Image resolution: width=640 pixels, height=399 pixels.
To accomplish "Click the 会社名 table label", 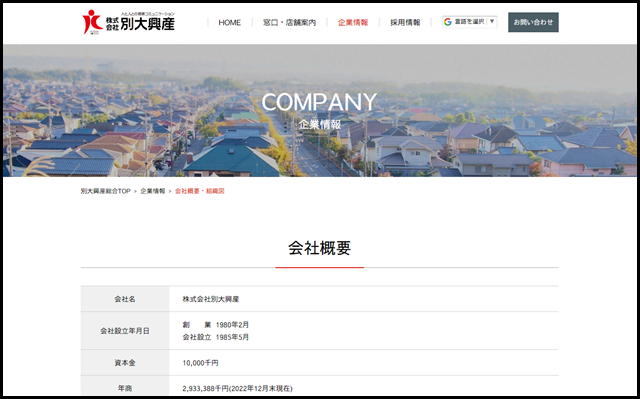I will (x=125, y=299).
